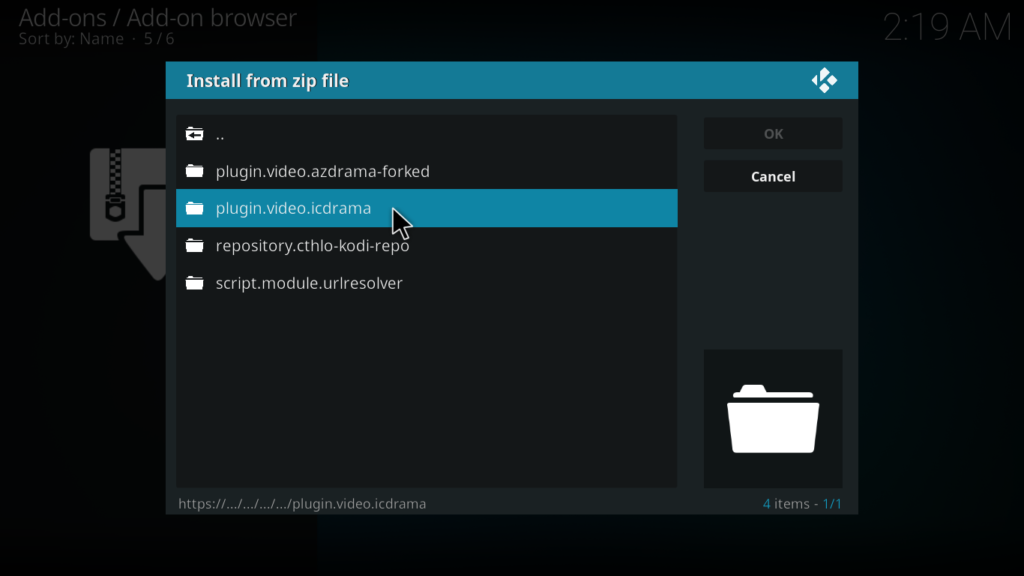Click folder icon beside plugin.video.azdrama-forked
1024x576 pixels.
point(194,171)
